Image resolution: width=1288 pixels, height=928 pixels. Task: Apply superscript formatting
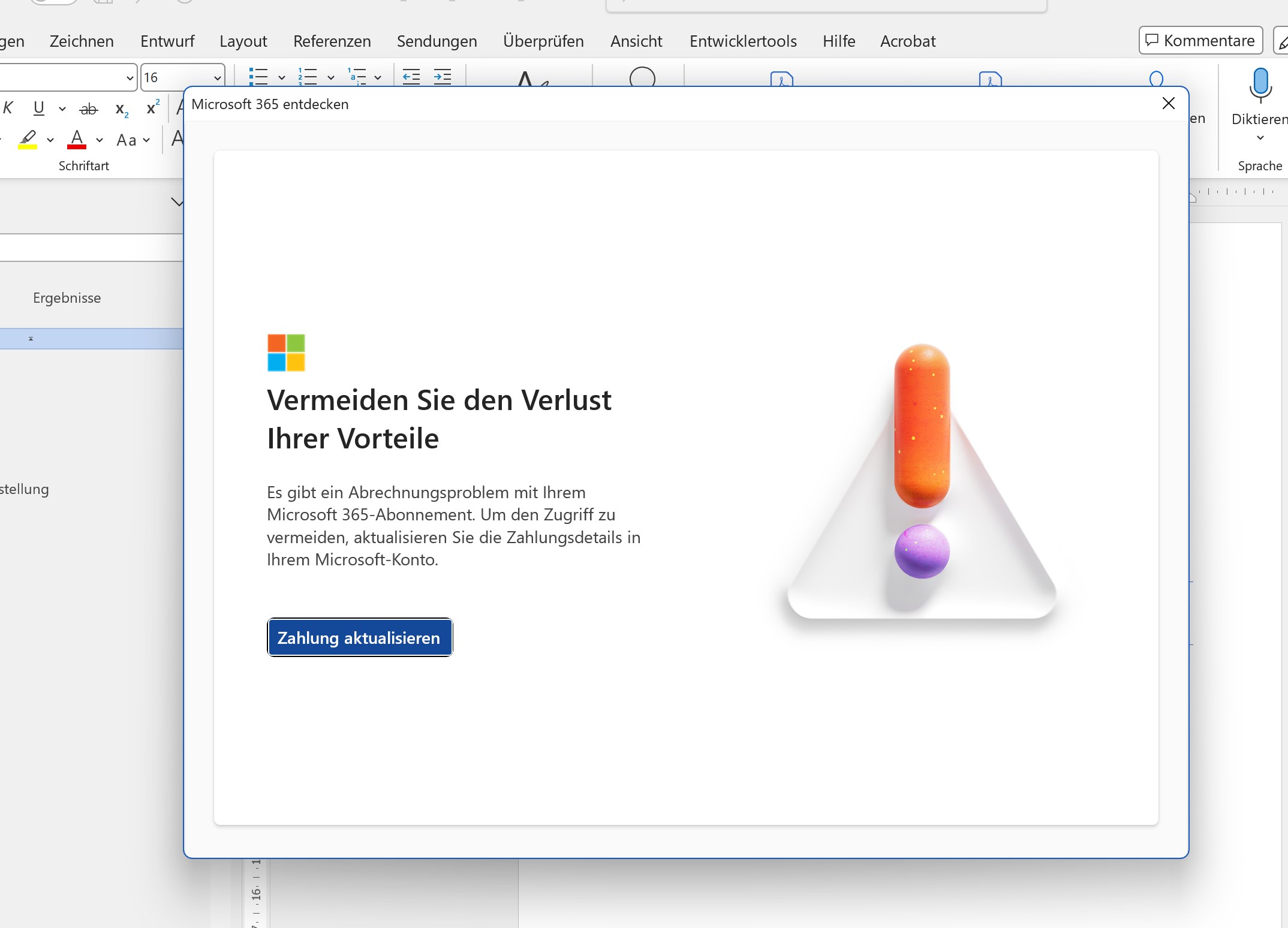click(x=151, y=109)
